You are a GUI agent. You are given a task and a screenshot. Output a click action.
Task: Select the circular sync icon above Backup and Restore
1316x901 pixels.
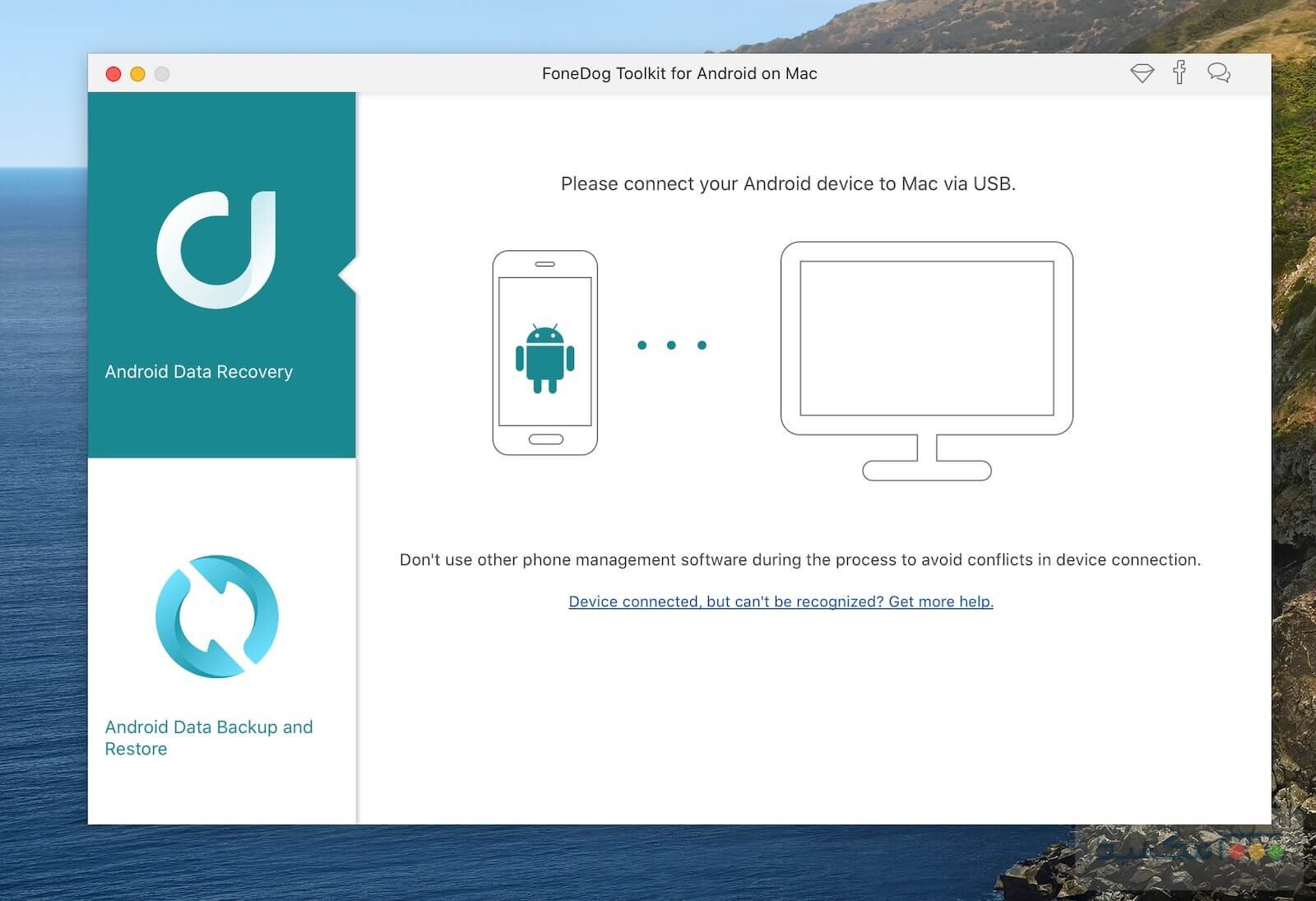point(215,616)
